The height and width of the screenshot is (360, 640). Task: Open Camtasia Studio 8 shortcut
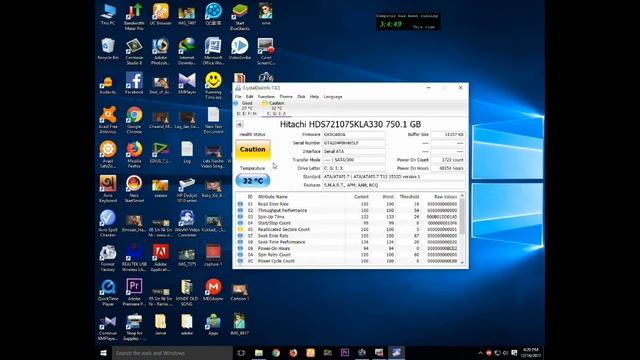(134, 52)
